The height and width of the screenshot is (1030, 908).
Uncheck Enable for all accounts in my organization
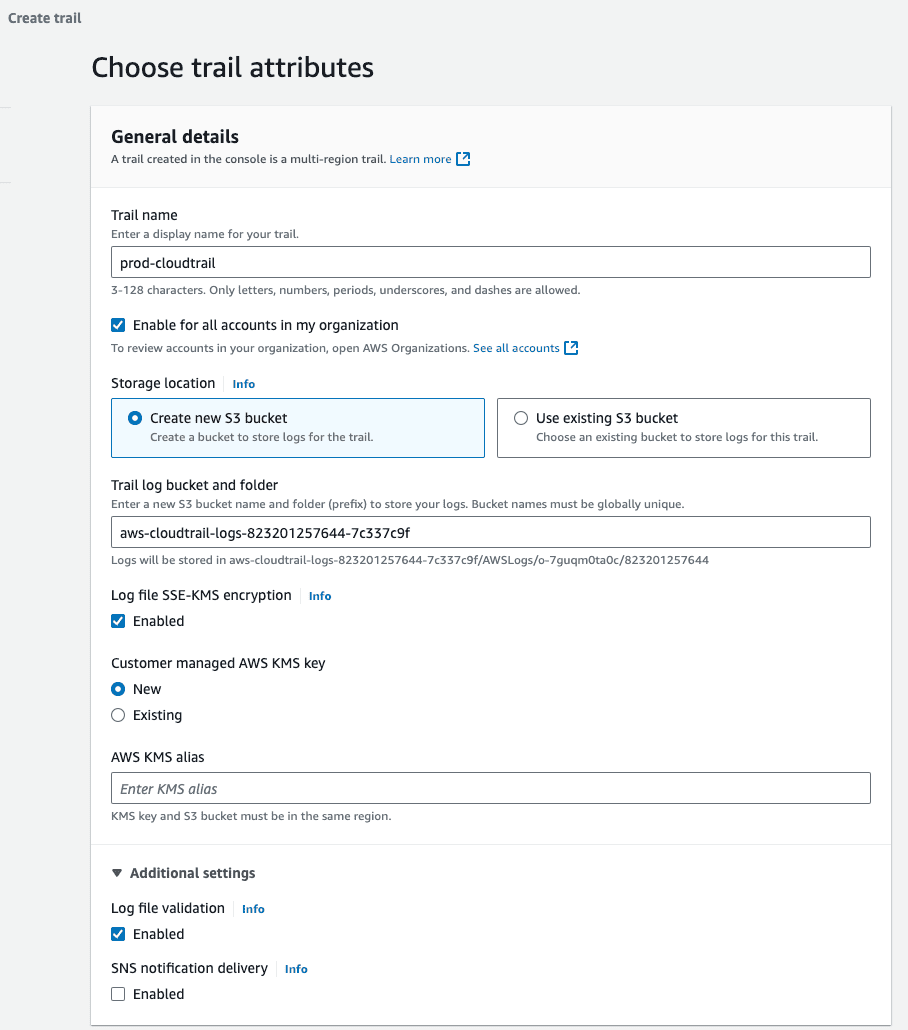pyautogui.click(x=118, y=324)
